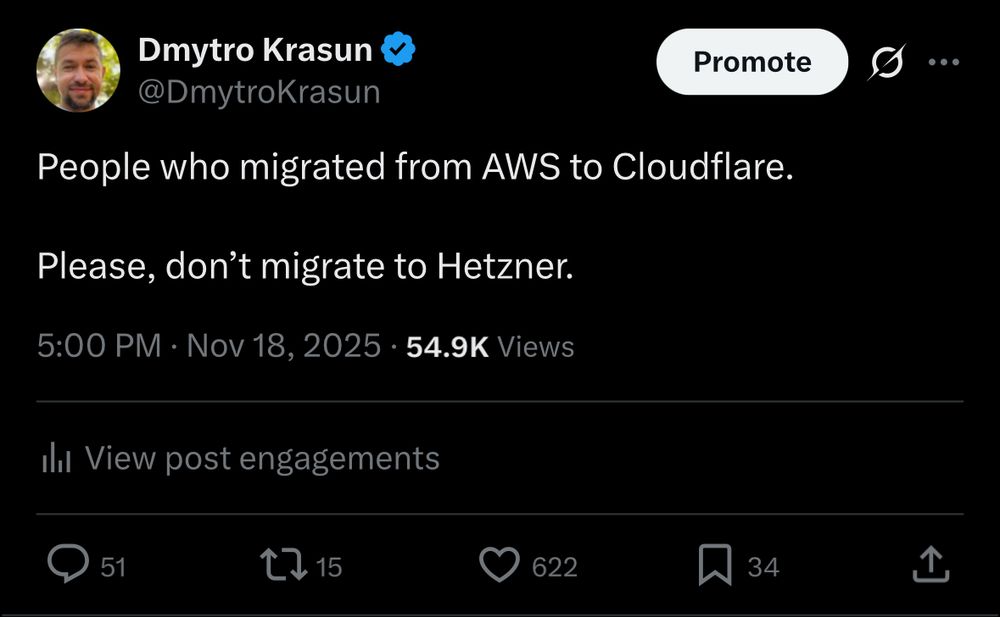Open the three-dot more options menu

tap(943, 62)
